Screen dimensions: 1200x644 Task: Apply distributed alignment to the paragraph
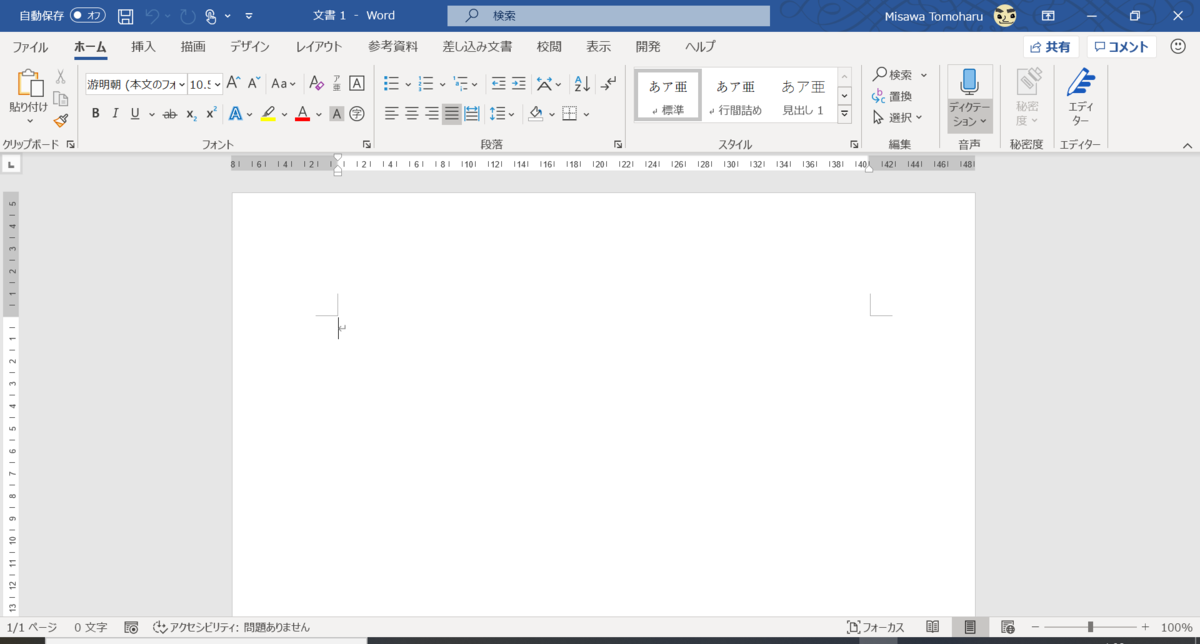[x=472, y=114]
